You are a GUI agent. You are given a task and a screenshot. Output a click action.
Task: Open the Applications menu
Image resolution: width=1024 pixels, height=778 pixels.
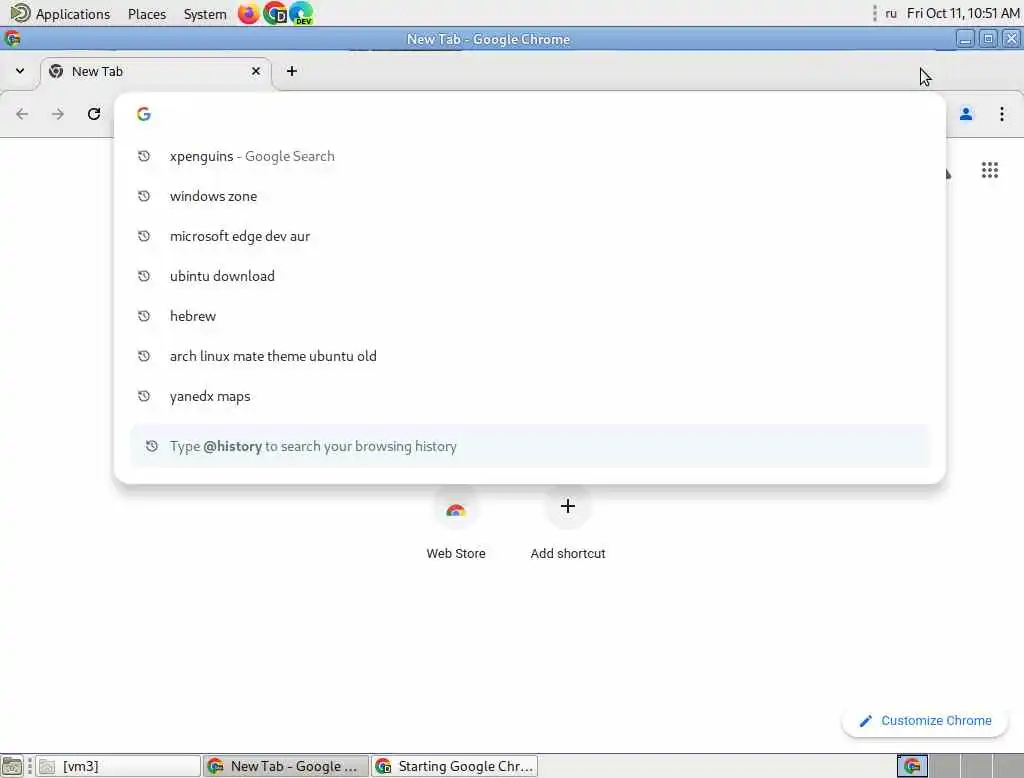(x=60, y=14)
